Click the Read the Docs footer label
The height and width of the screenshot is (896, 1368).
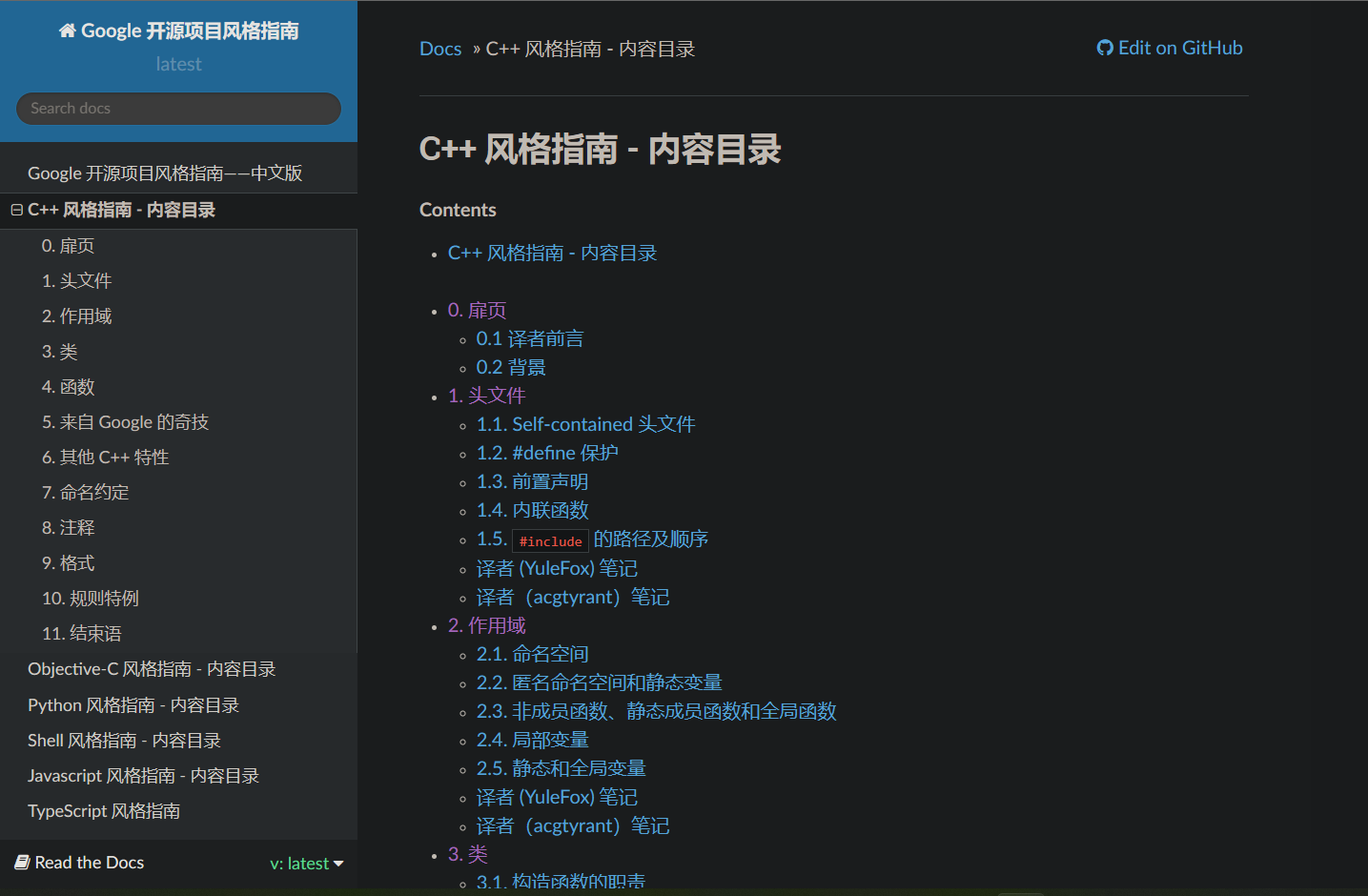coord(90,863)
